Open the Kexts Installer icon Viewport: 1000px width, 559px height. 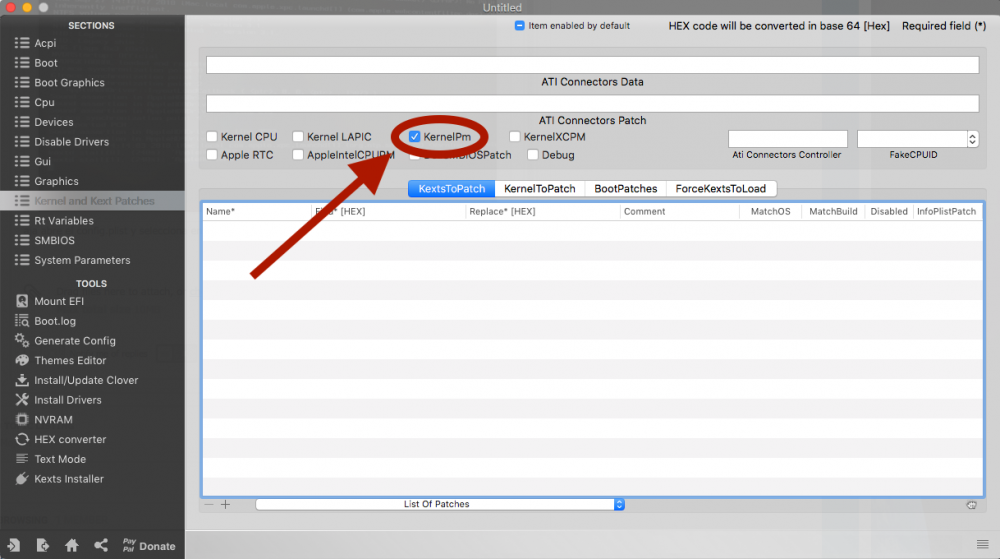click(x=22, y=479)
